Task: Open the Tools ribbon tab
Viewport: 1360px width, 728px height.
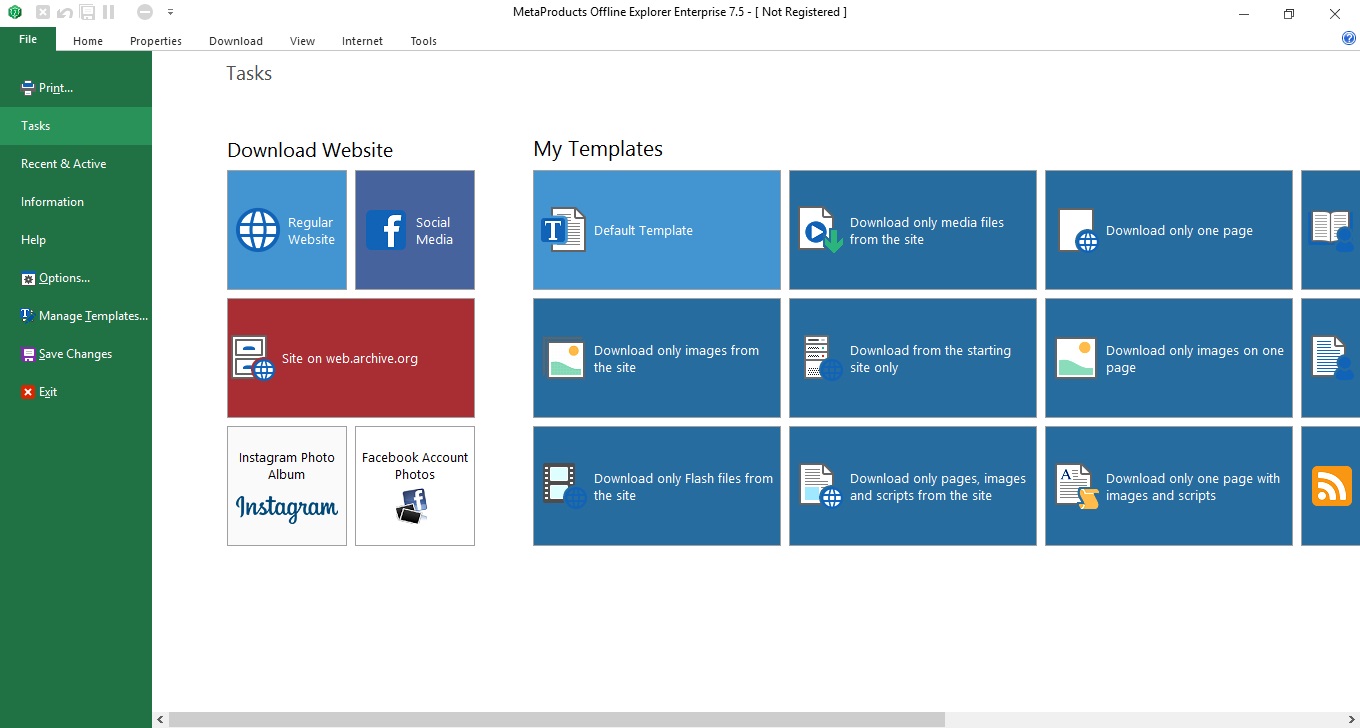Action: (x=424, y=41)
